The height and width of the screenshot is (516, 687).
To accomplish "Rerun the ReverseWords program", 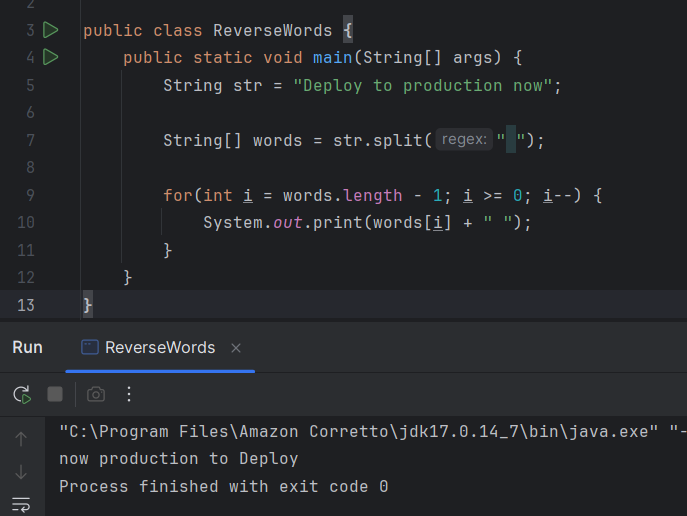I will (21, 394).
